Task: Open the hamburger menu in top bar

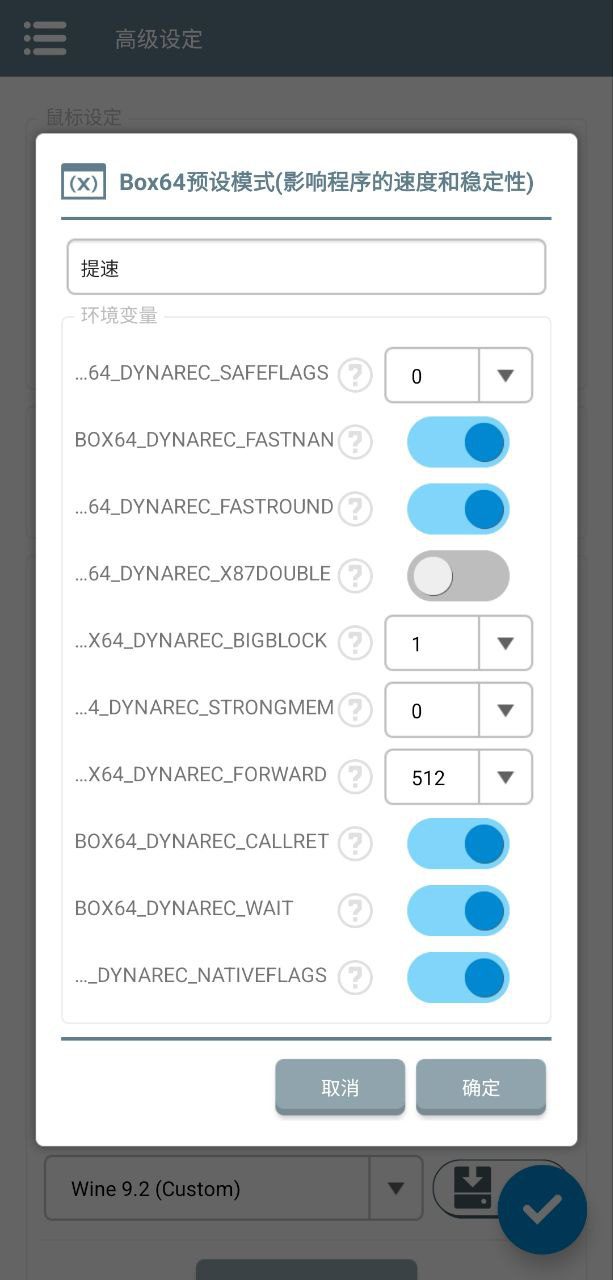Action: 45,38
